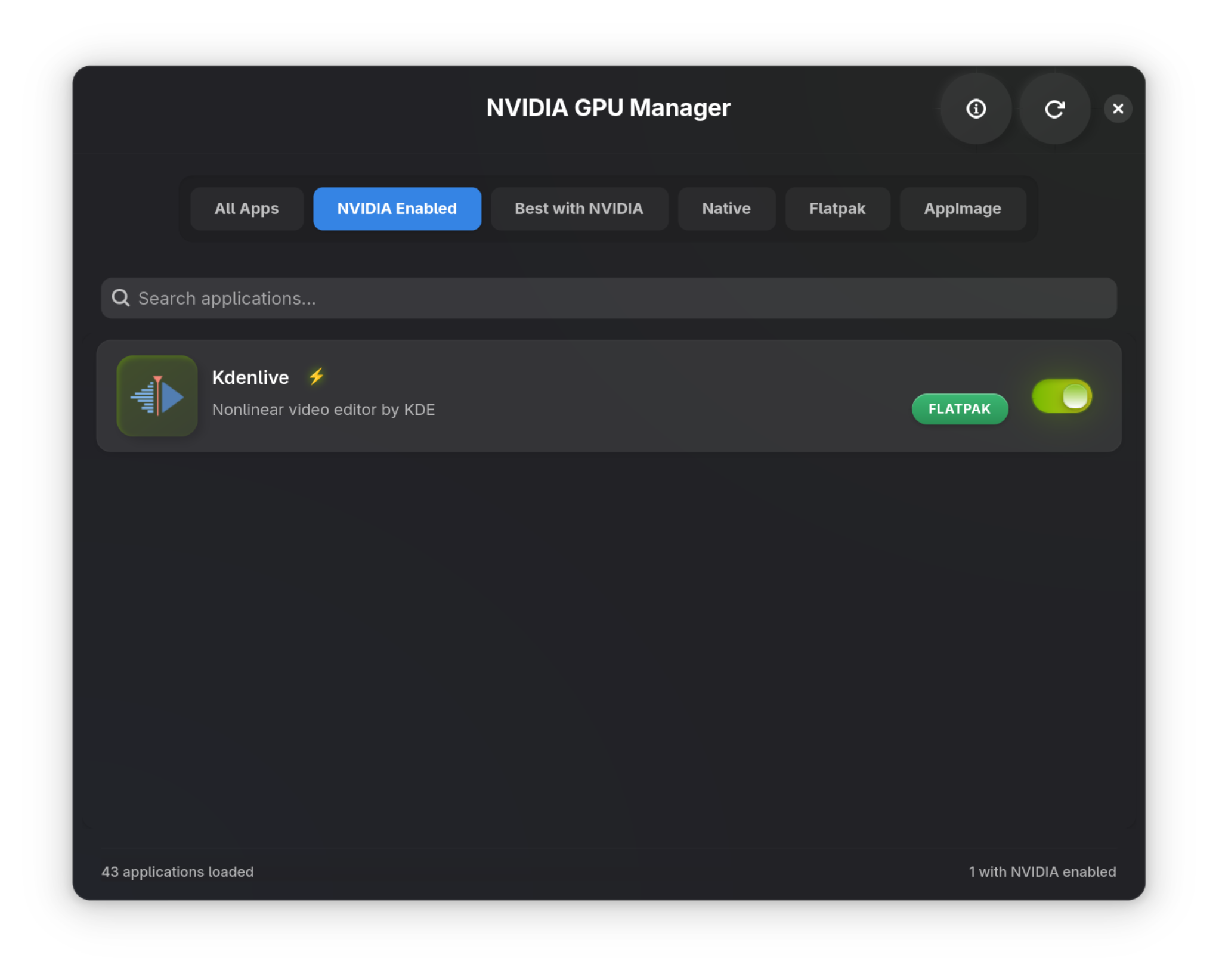The width and height of the screenshot is (1219, 980).
Task: Disable NVIDIA toggle for Kdenlive
Action: tap(1062, 396)
